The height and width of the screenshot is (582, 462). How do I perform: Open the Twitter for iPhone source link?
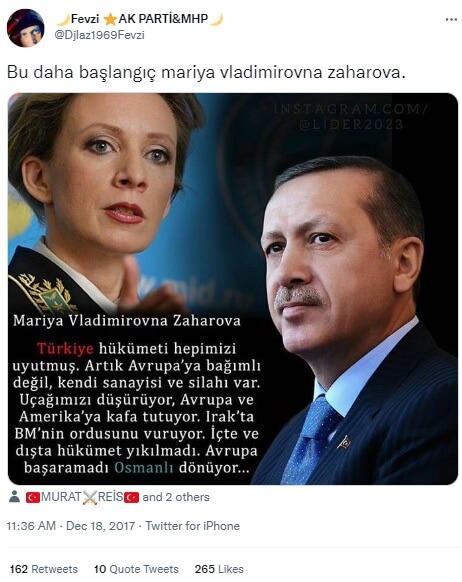coord(192,526)
